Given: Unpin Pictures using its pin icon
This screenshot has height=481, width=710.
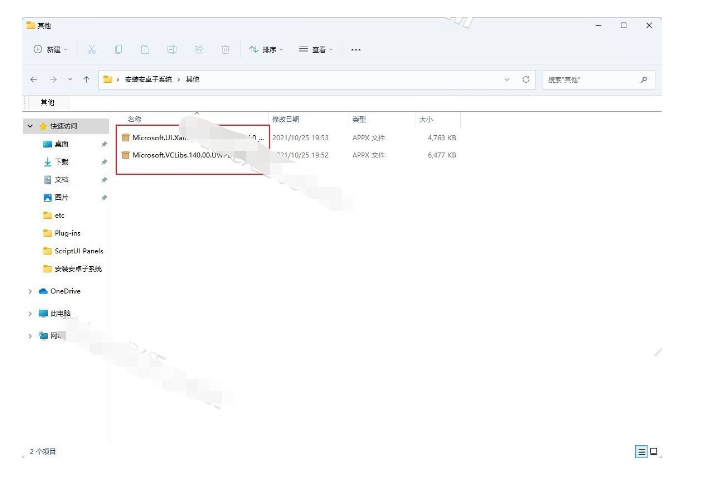Looking at the screenshot, I should point(104,197).
